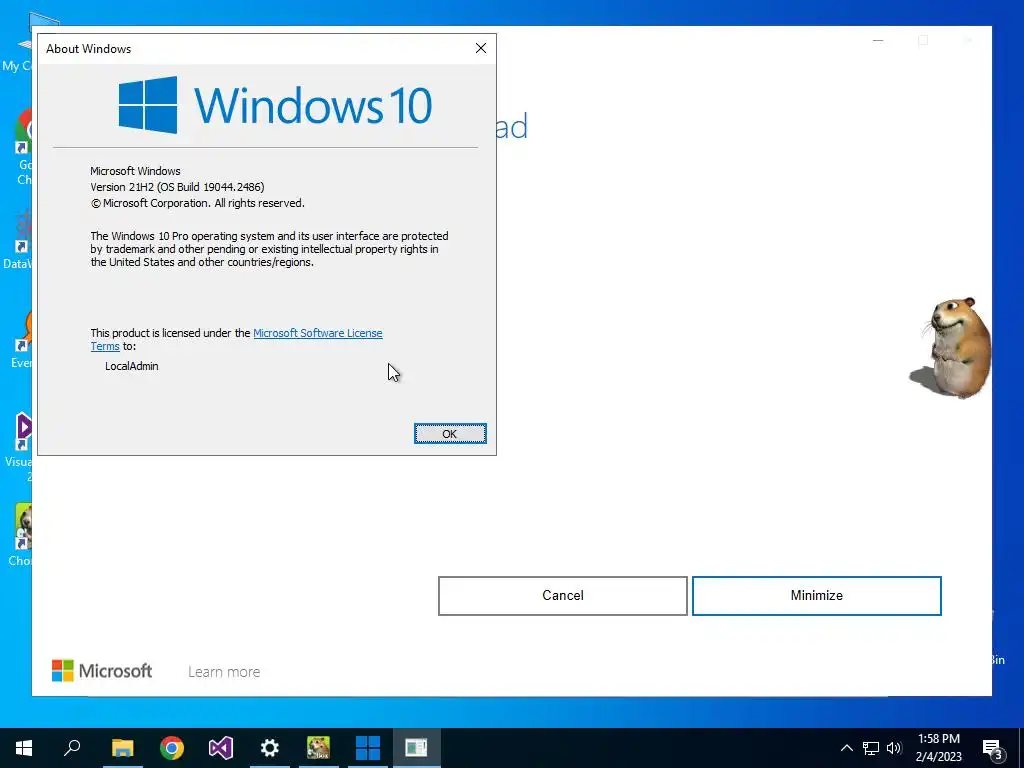This screenshot has width=1024, height=768.
Task: Select the About Windows taskbar item
Action: [x=417, y=748]
